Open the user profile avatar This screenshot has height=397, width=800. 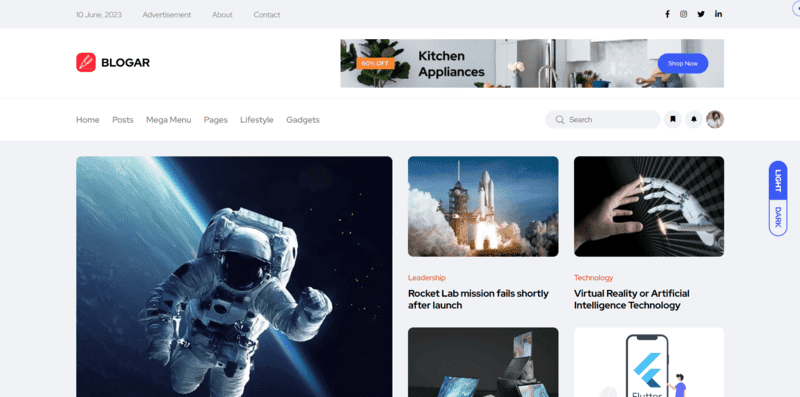[715, 119]
